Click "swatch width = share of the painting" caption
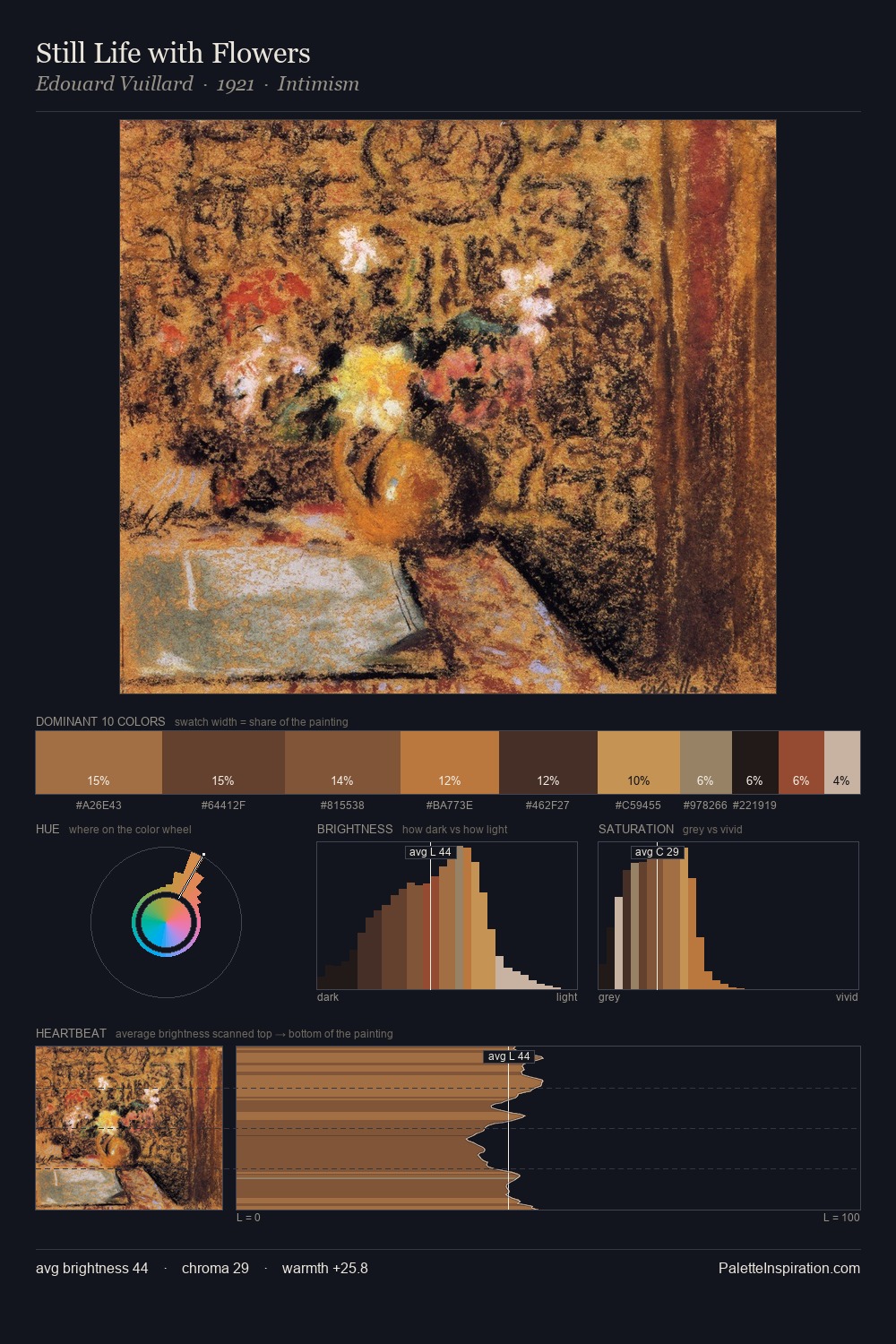The height and width of the screenshot is (1344, 896). 262,722
